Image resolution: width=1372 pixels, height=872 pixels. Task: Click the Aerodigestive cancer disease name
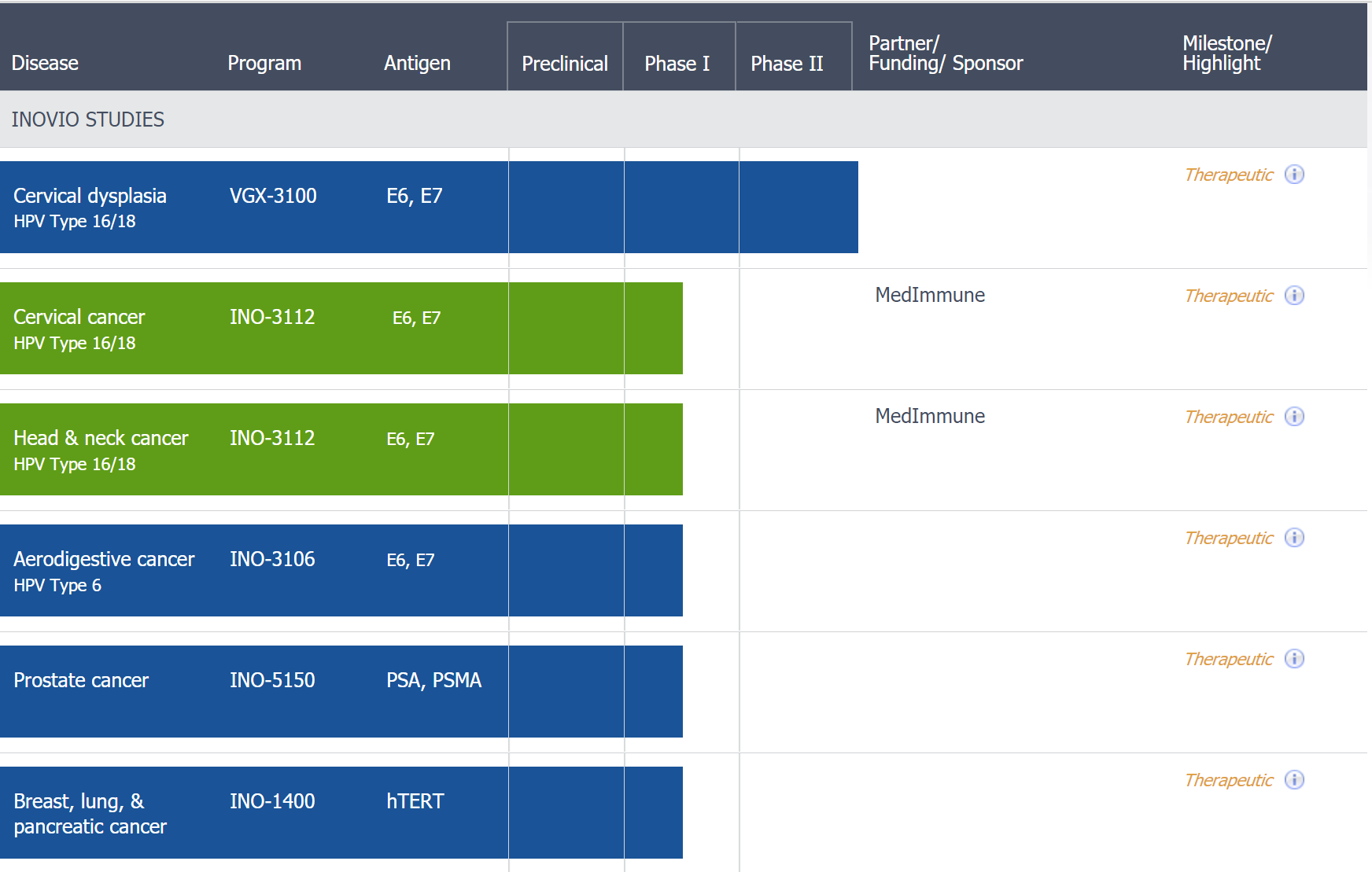pos(104,559)
